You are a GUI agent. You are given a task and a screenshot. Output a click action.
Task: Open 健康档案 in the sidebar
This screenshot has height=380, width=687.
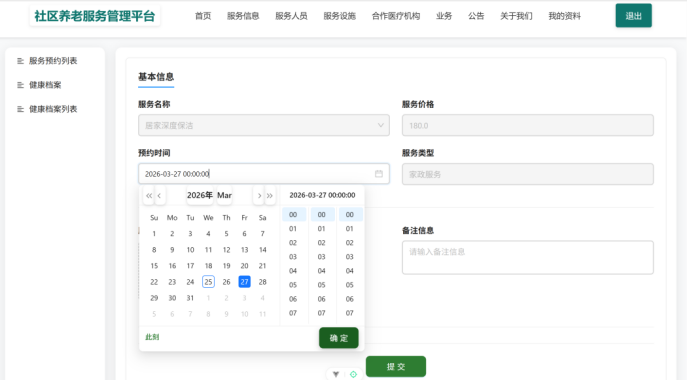(x=45, y=85)
